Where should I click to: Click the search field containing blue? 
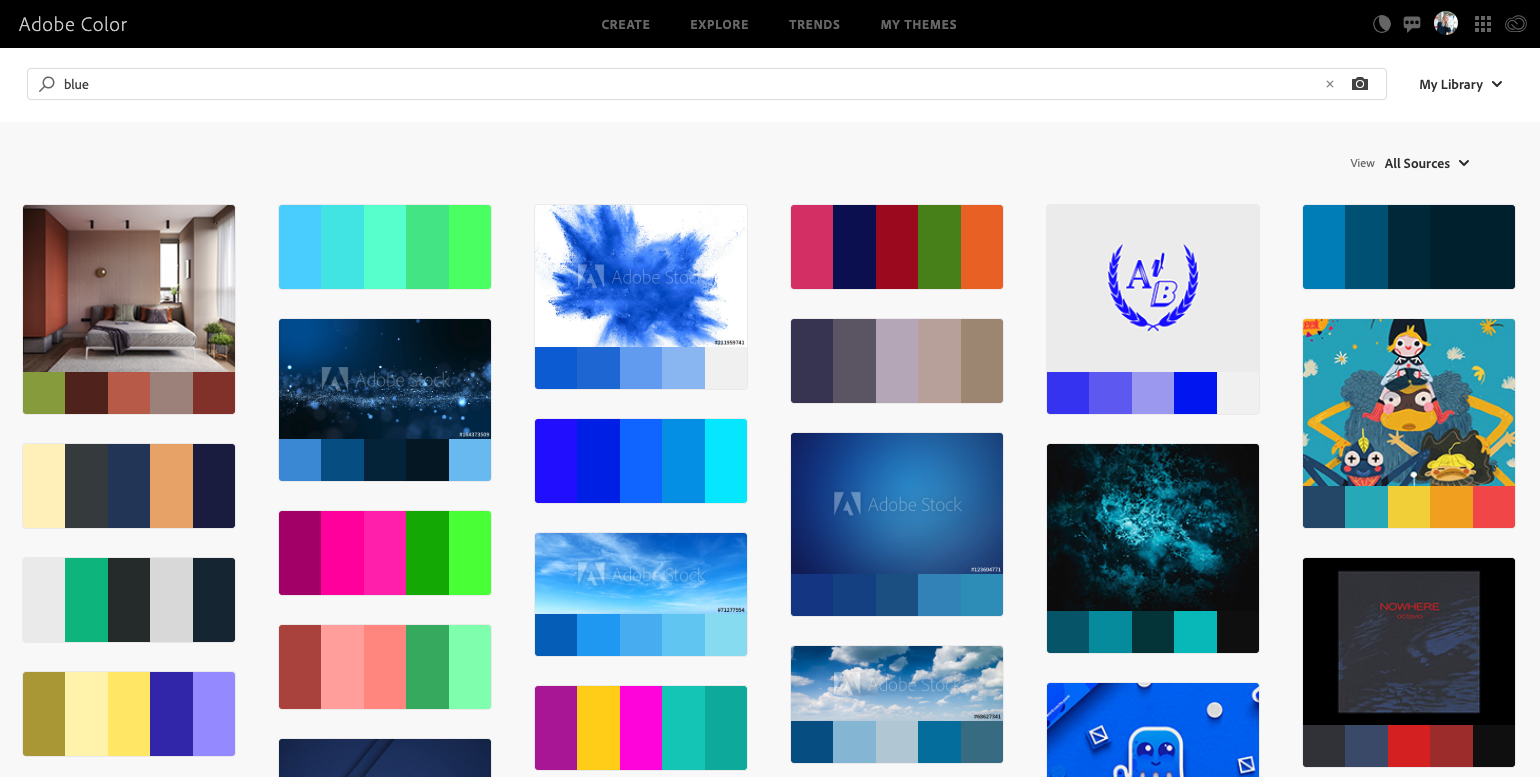tap(706, 84)
